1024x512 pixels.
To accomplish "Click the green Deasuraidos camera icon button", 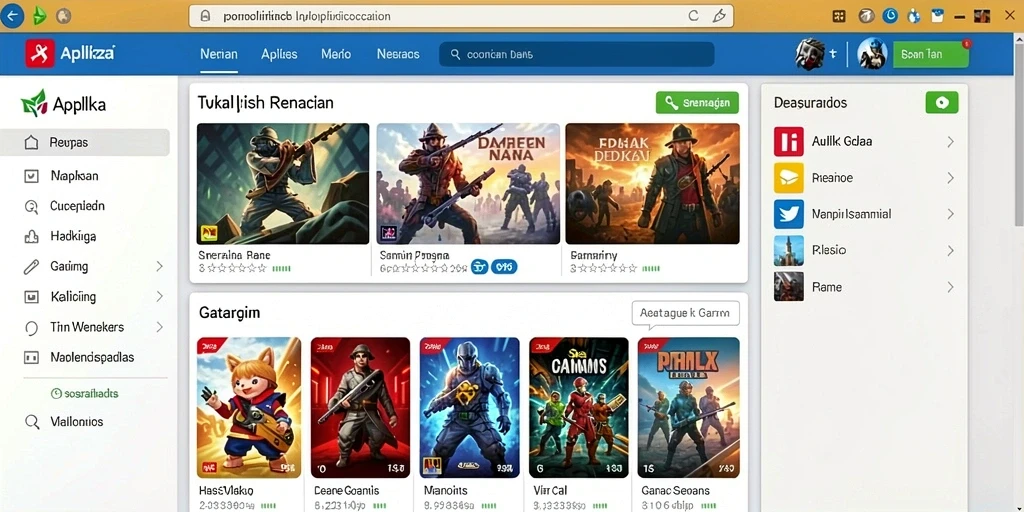I will click(942, 103).
